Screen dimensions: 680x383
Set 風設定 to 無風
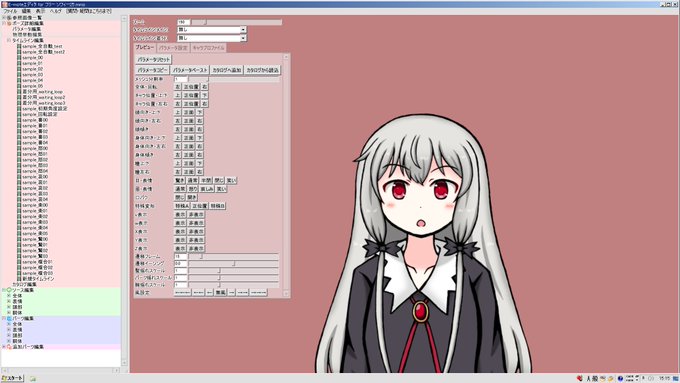click(220, 293)
